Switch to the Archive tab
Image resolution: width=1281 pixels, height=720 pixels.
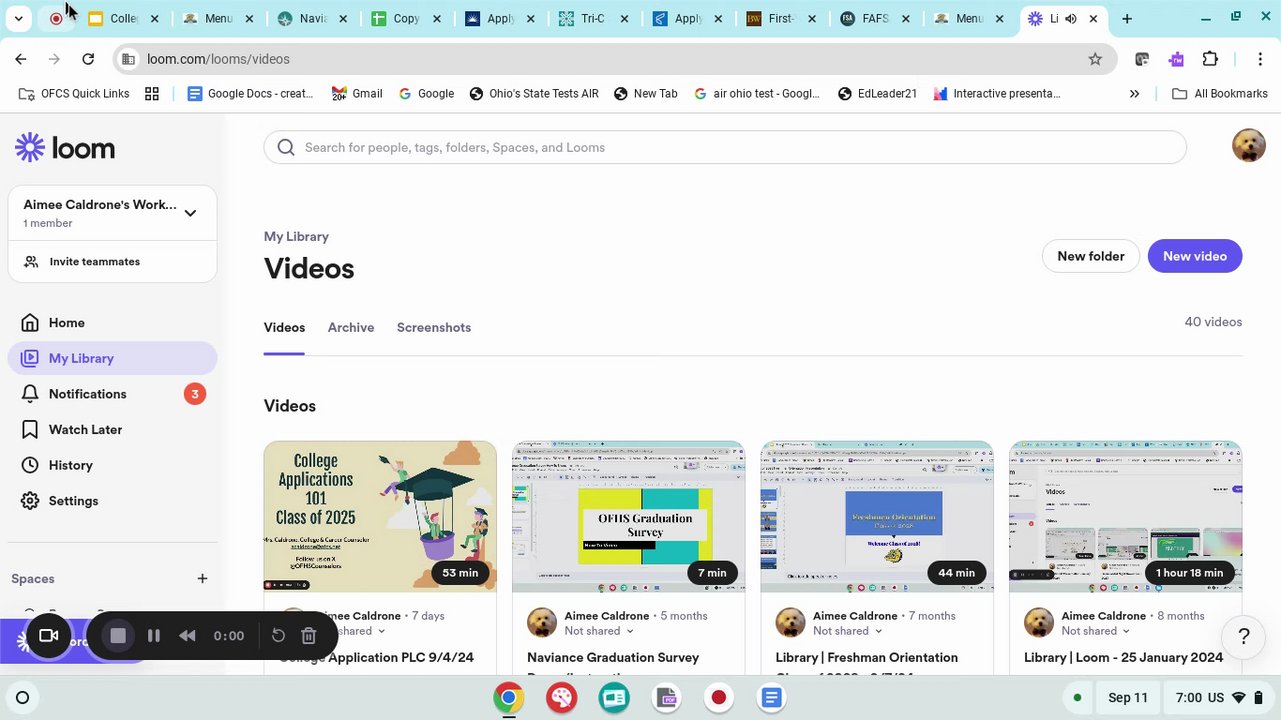click(351, 328)
